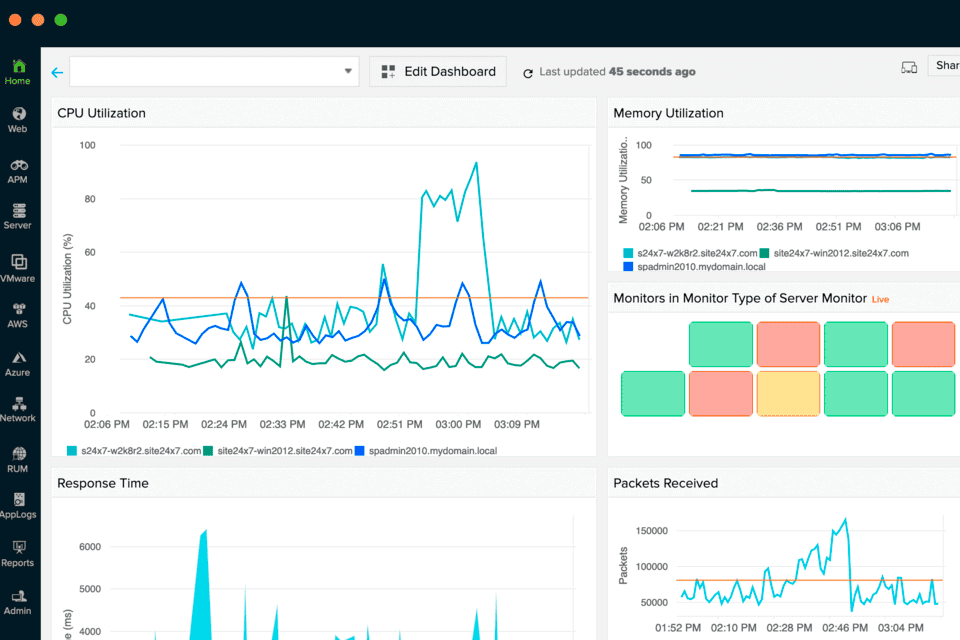Screen dimensions: 960x640
Task: Click the Edit Dashboard button
Action: coord(438,72)
